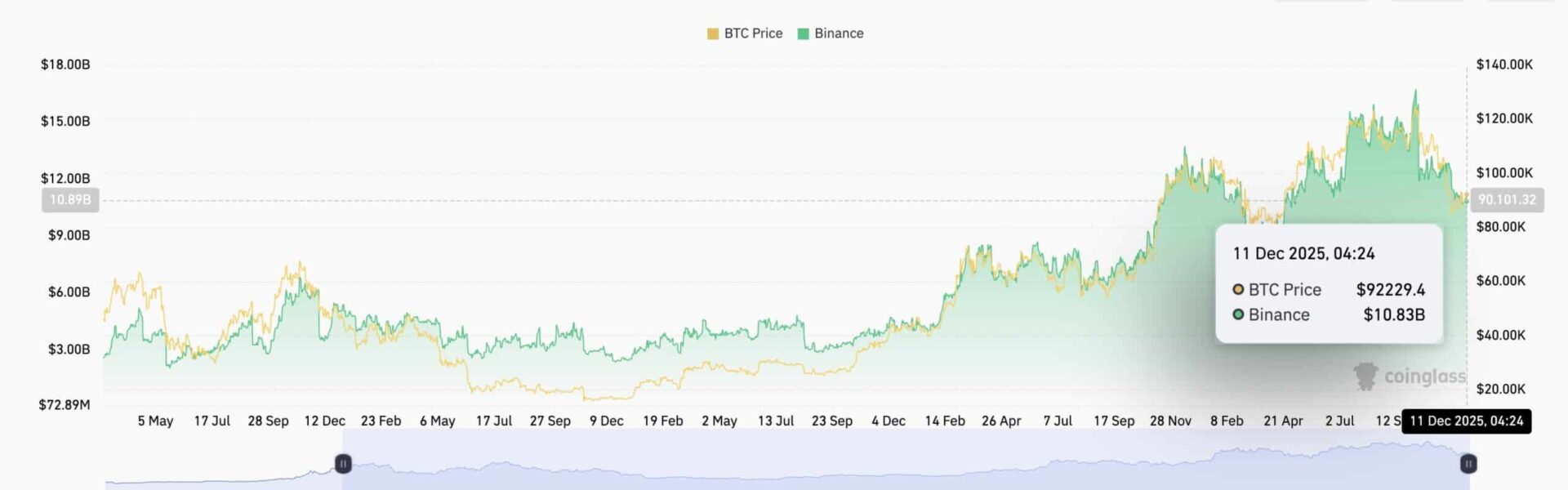The image size is (1568, 490).
Task: Click the yellow BTC Price legend swatch
Action: [713, 33]
